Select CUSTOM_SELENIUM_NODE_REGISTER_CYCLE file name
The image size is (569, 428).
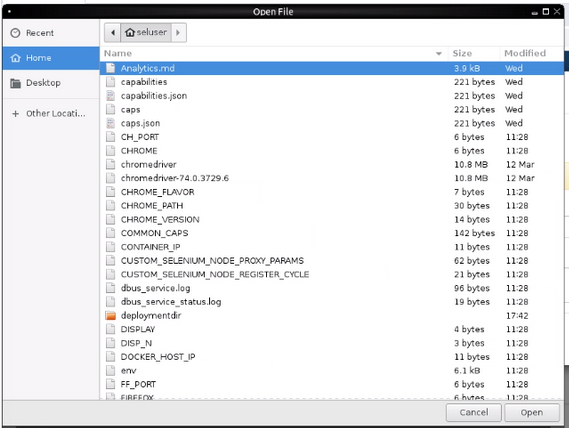point(215,274)
